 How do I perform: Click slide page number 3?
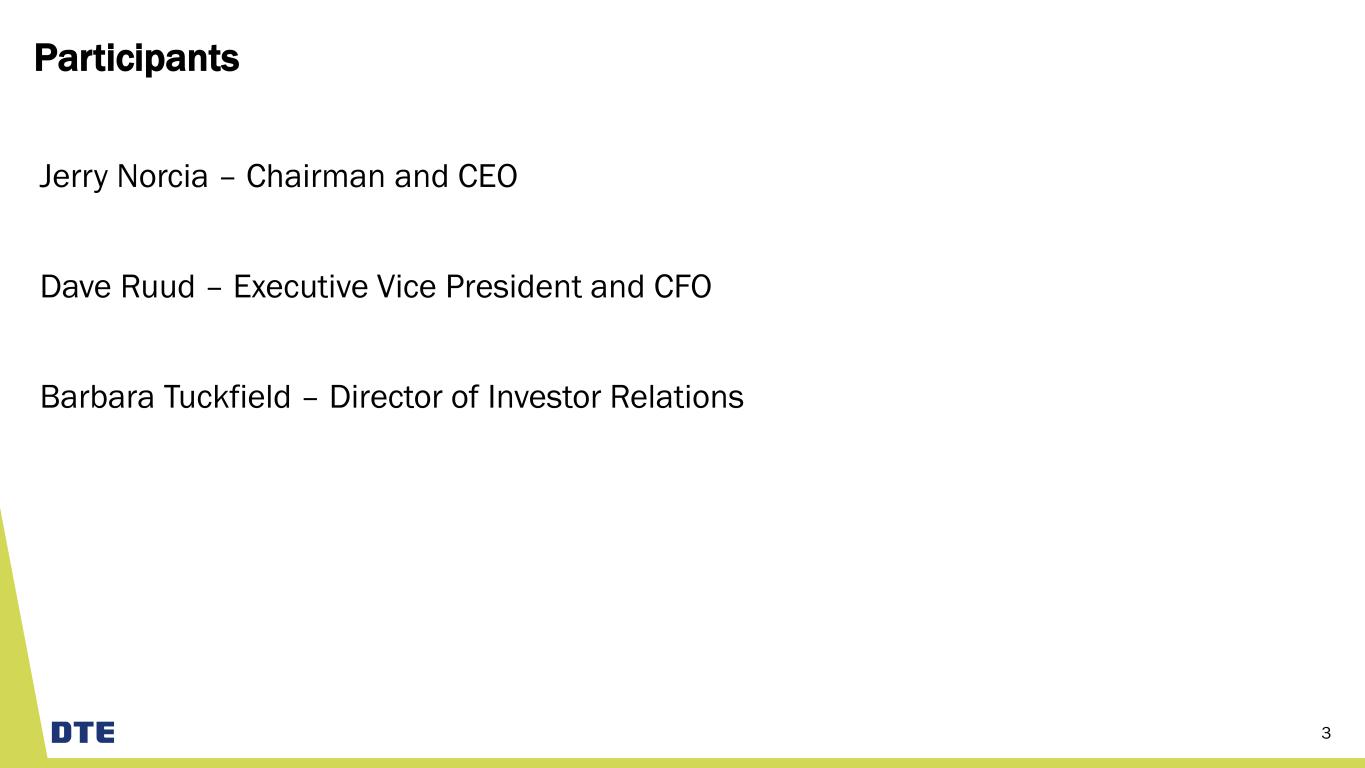[1326, 733]
